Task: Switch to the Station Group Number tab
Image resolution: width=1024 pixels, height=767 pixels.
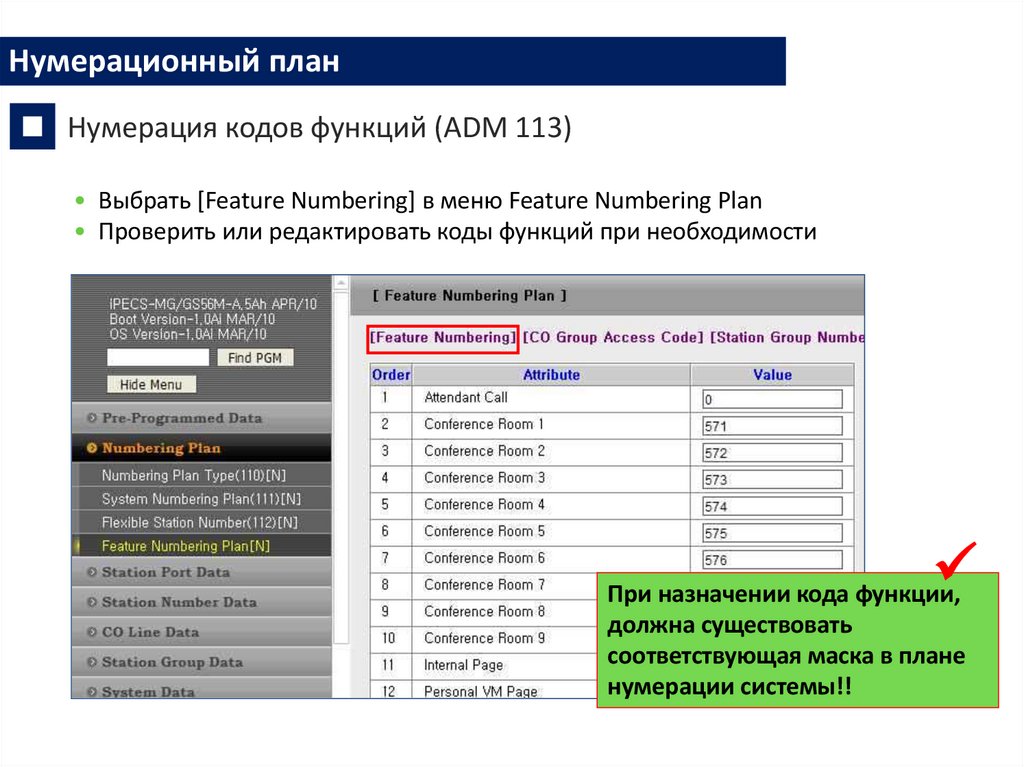Action: coord(787,338)
